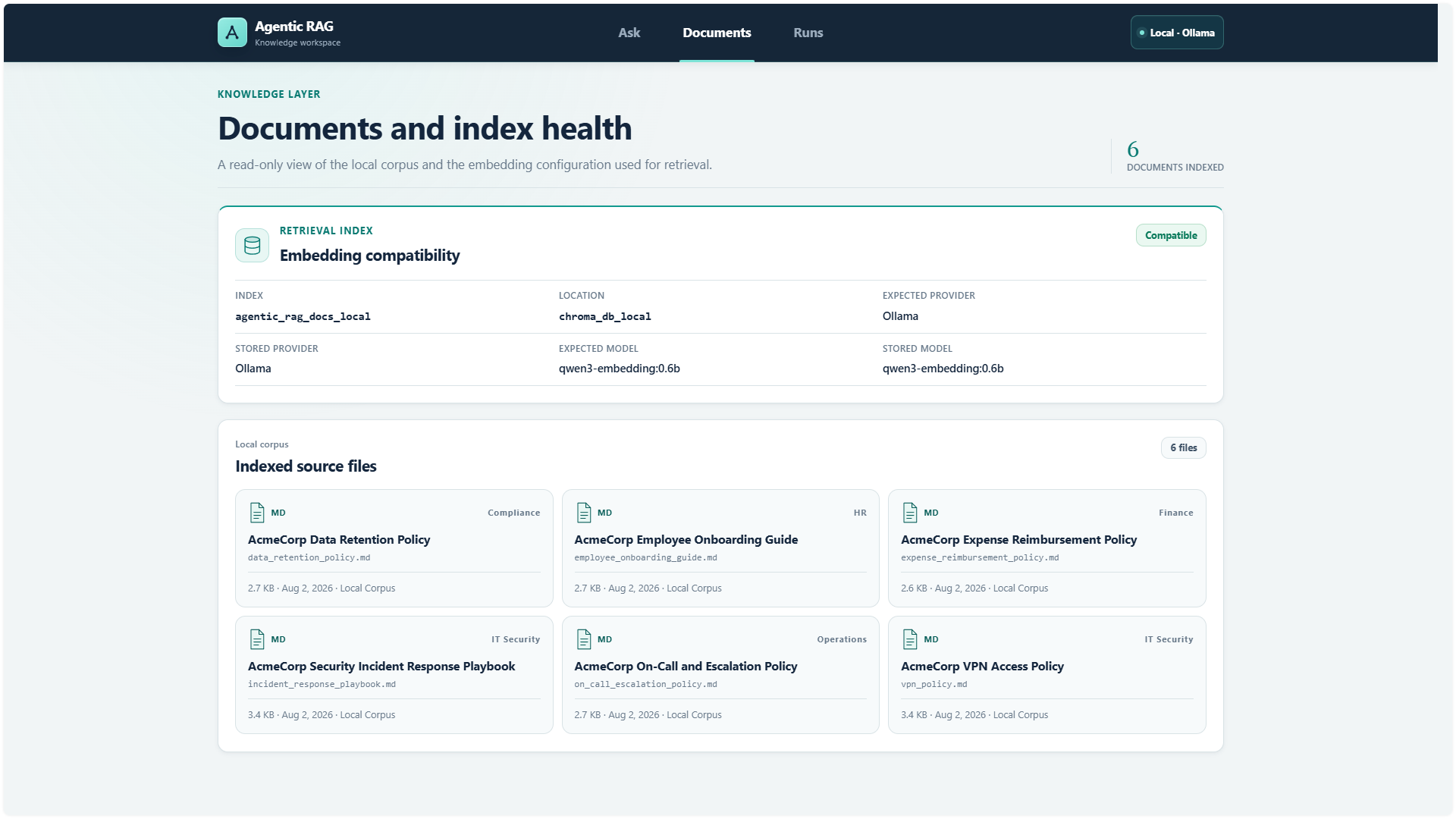Click the 6 files badge
Image resolution: width=1456 pixels, height=819 pixels.
point(1183,447)
